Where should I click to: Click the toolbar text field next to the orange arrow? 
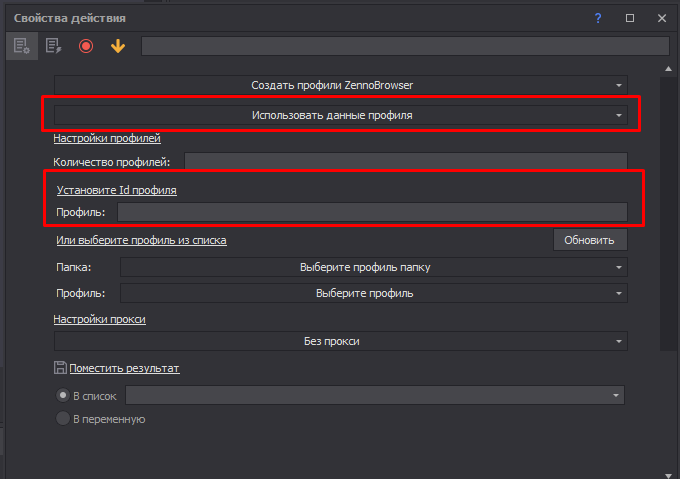[404, 46]
